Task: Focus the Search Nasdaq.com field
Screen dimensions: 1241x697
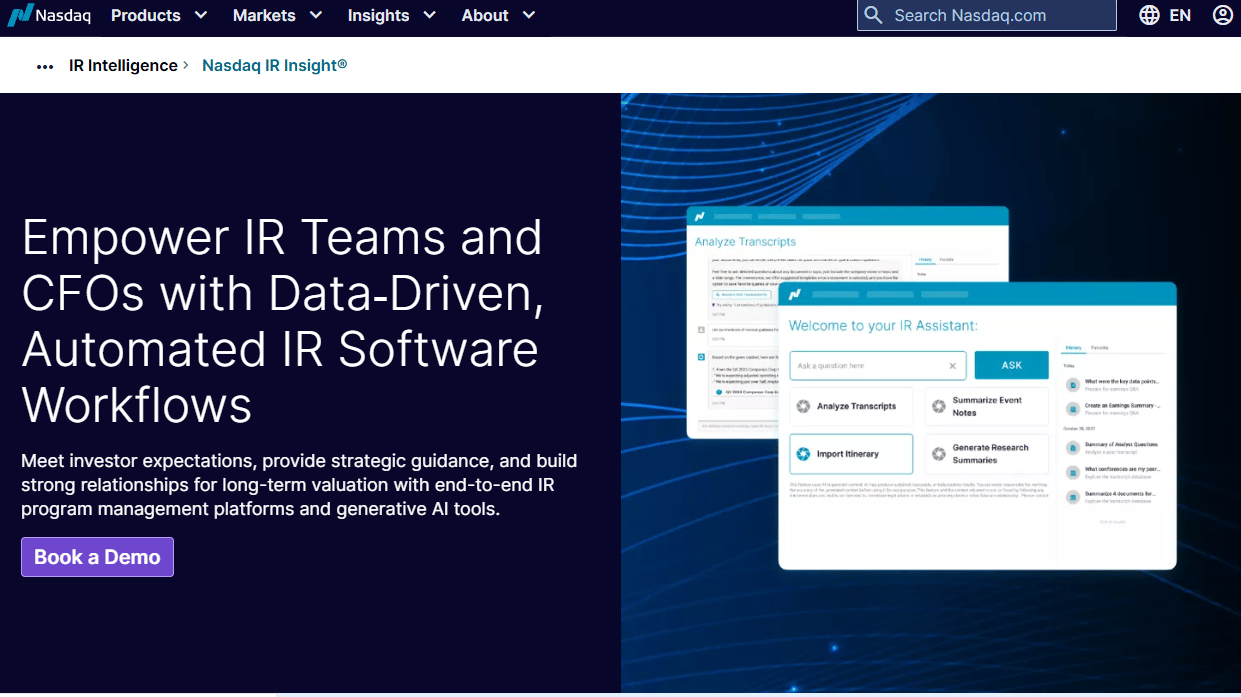Action: pos(987,15)
